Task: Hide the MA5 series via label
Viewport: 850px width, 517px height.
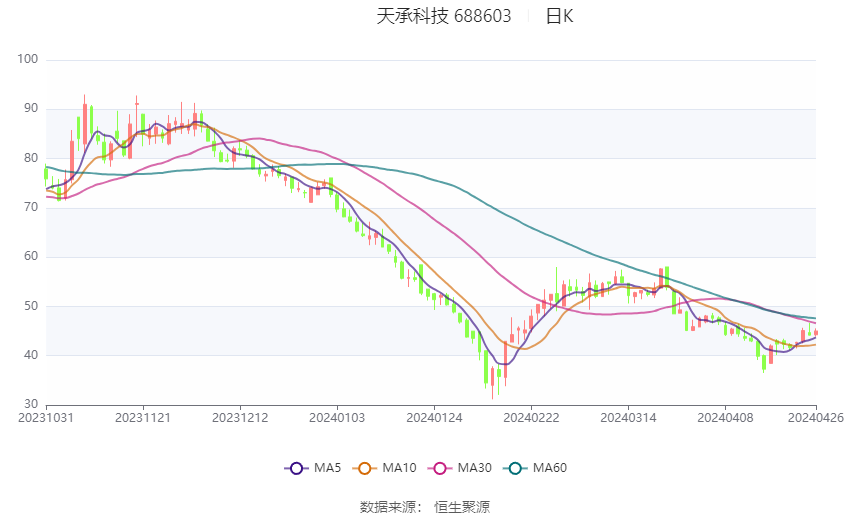Action: tap(327, 468)
